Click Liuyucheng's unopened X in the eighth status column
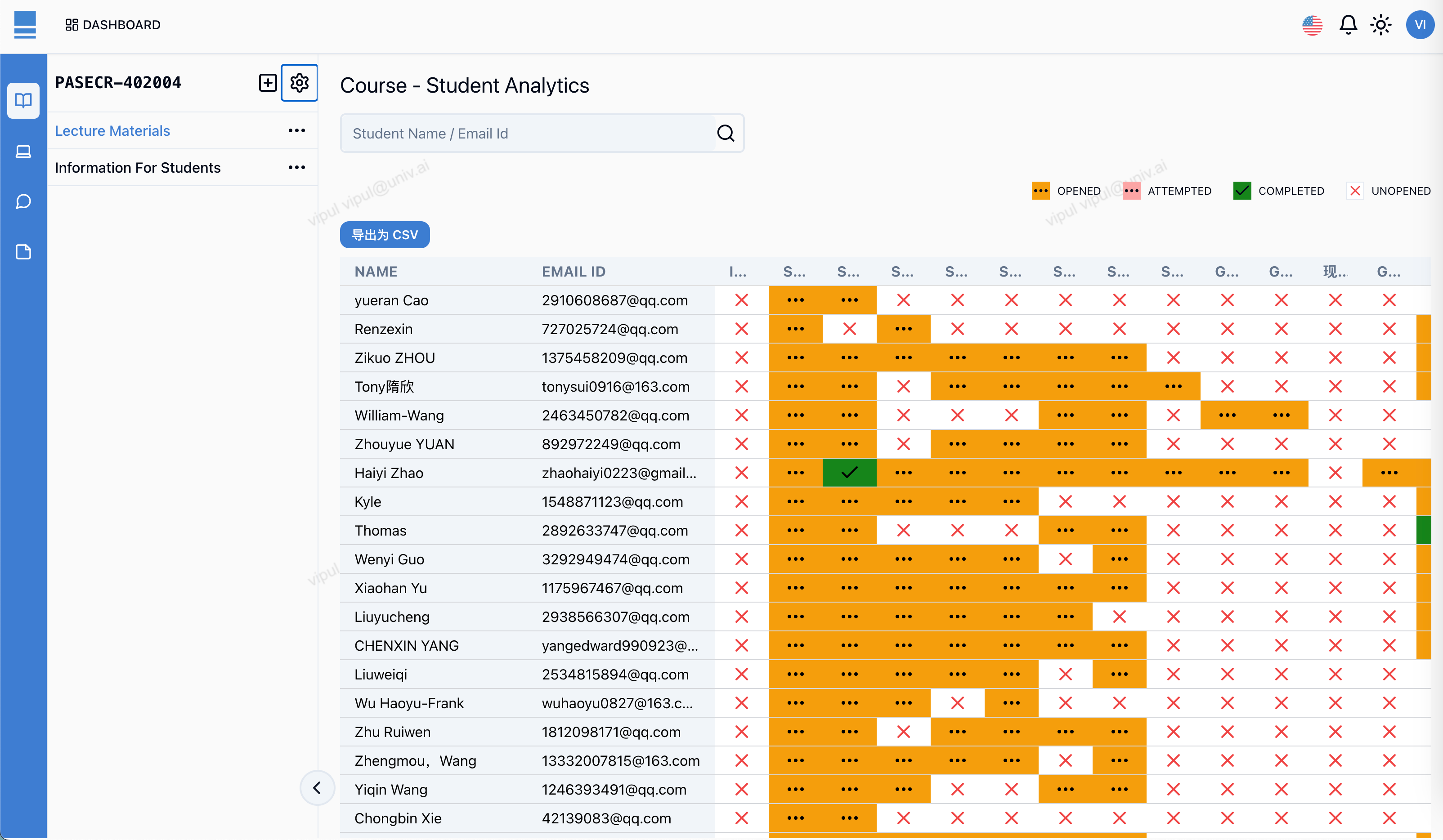Image resolution: width=1443 pixels, height=840 pixels. click(1120, 617)
